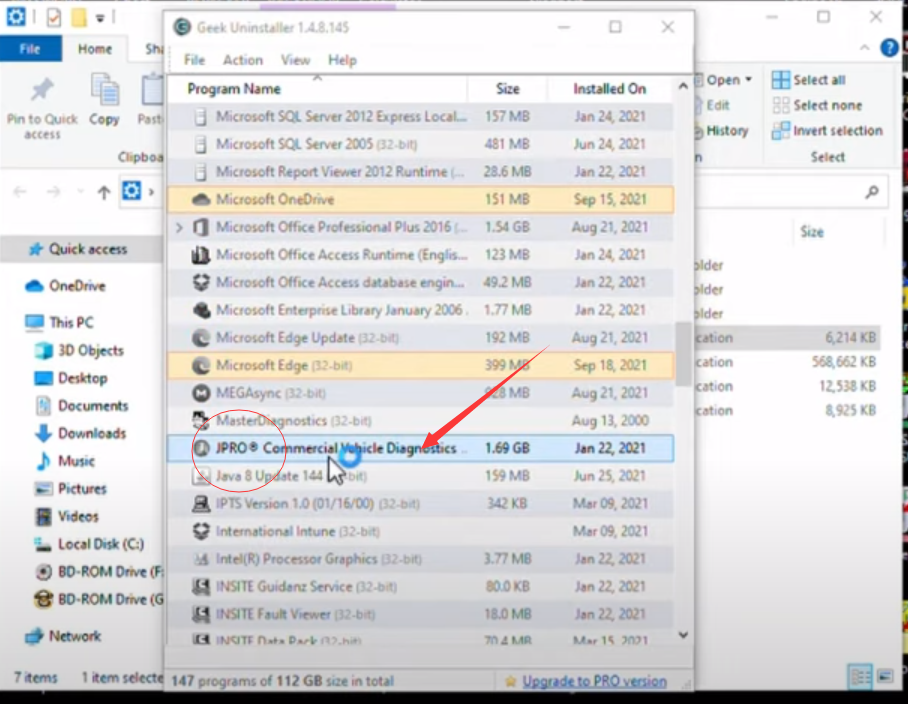
Task: Click Pin to Quick access in Explorer ribbon
Action: (x=42, y=109)
